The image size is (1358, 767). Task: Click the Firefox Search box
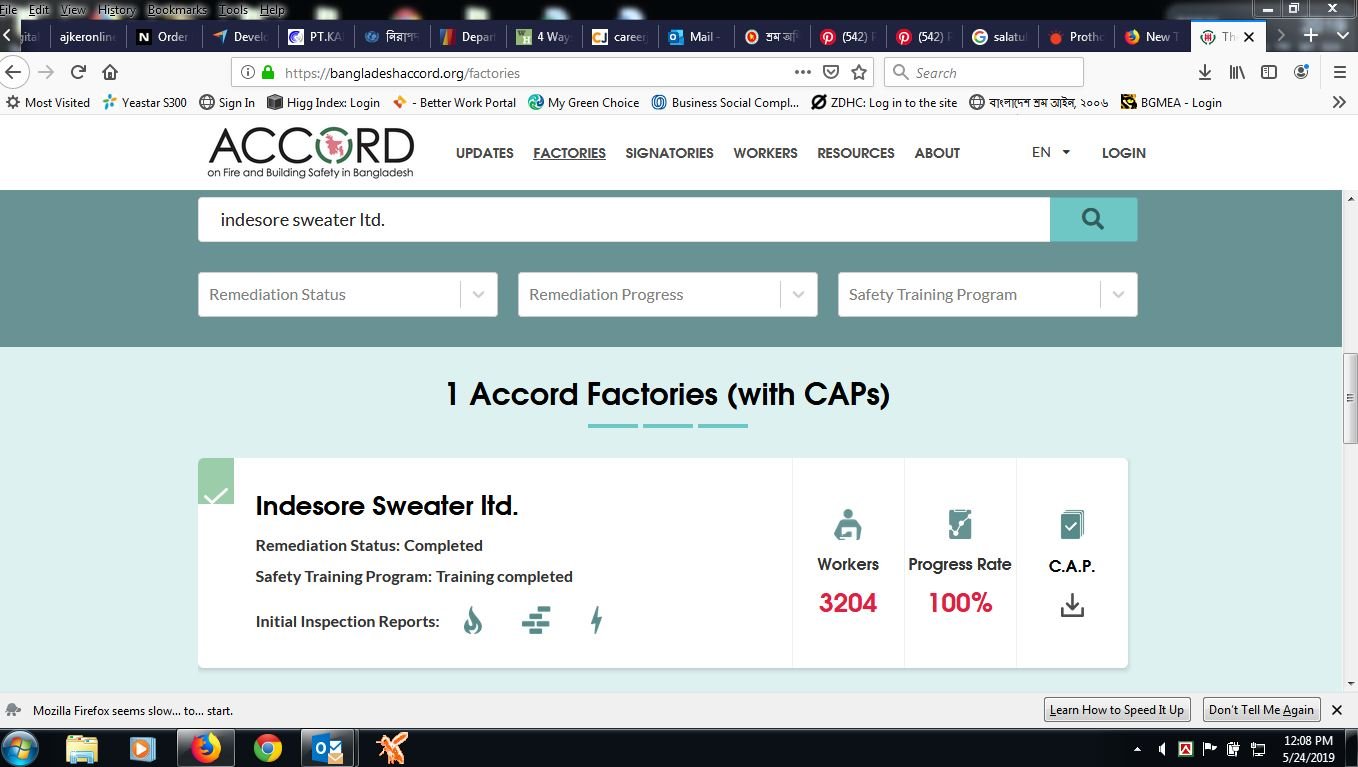[x=984, y=72]
